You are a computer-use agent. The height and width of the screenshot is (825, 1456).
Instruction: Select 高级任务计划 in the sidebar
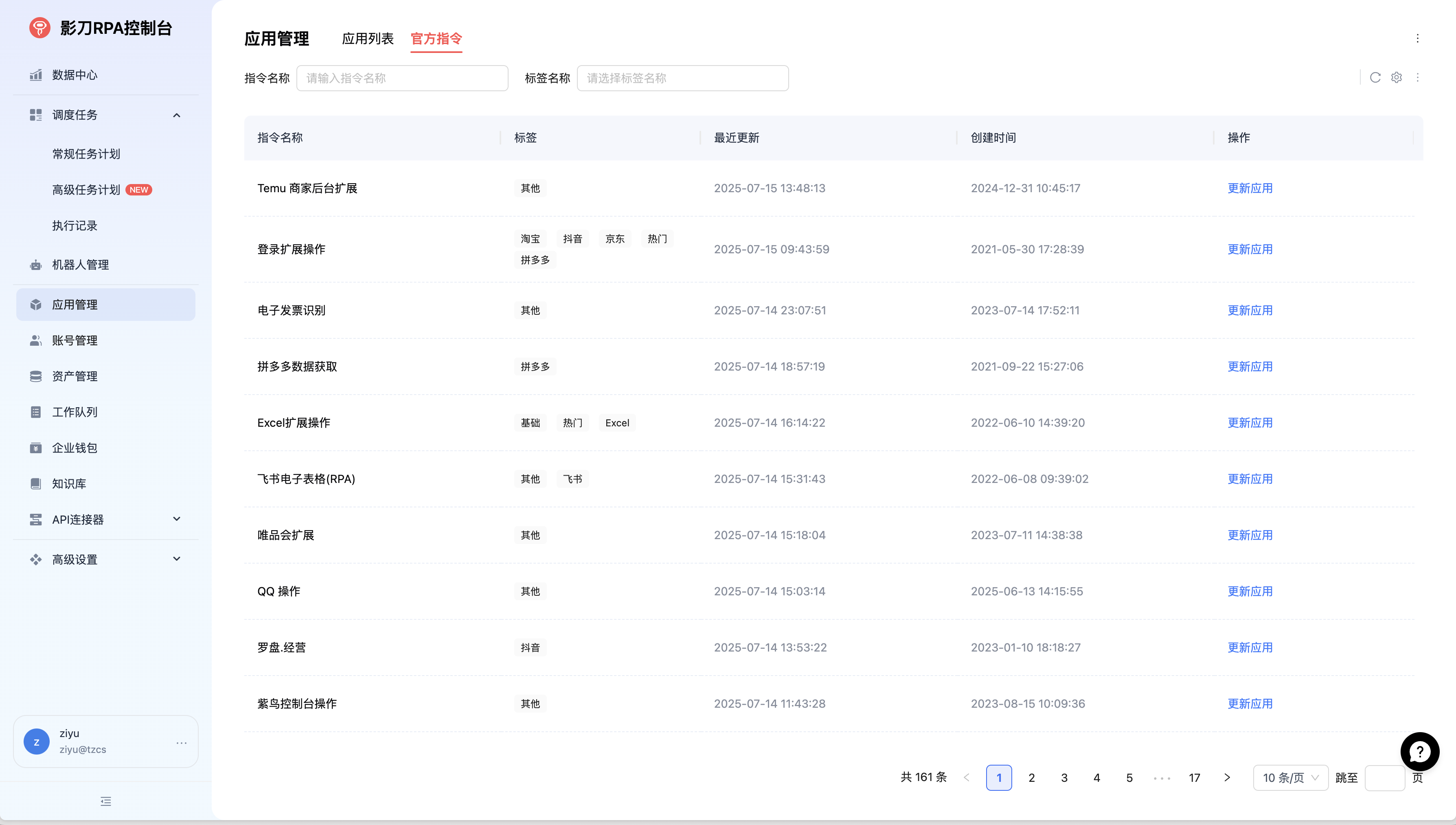click(87, 190)
